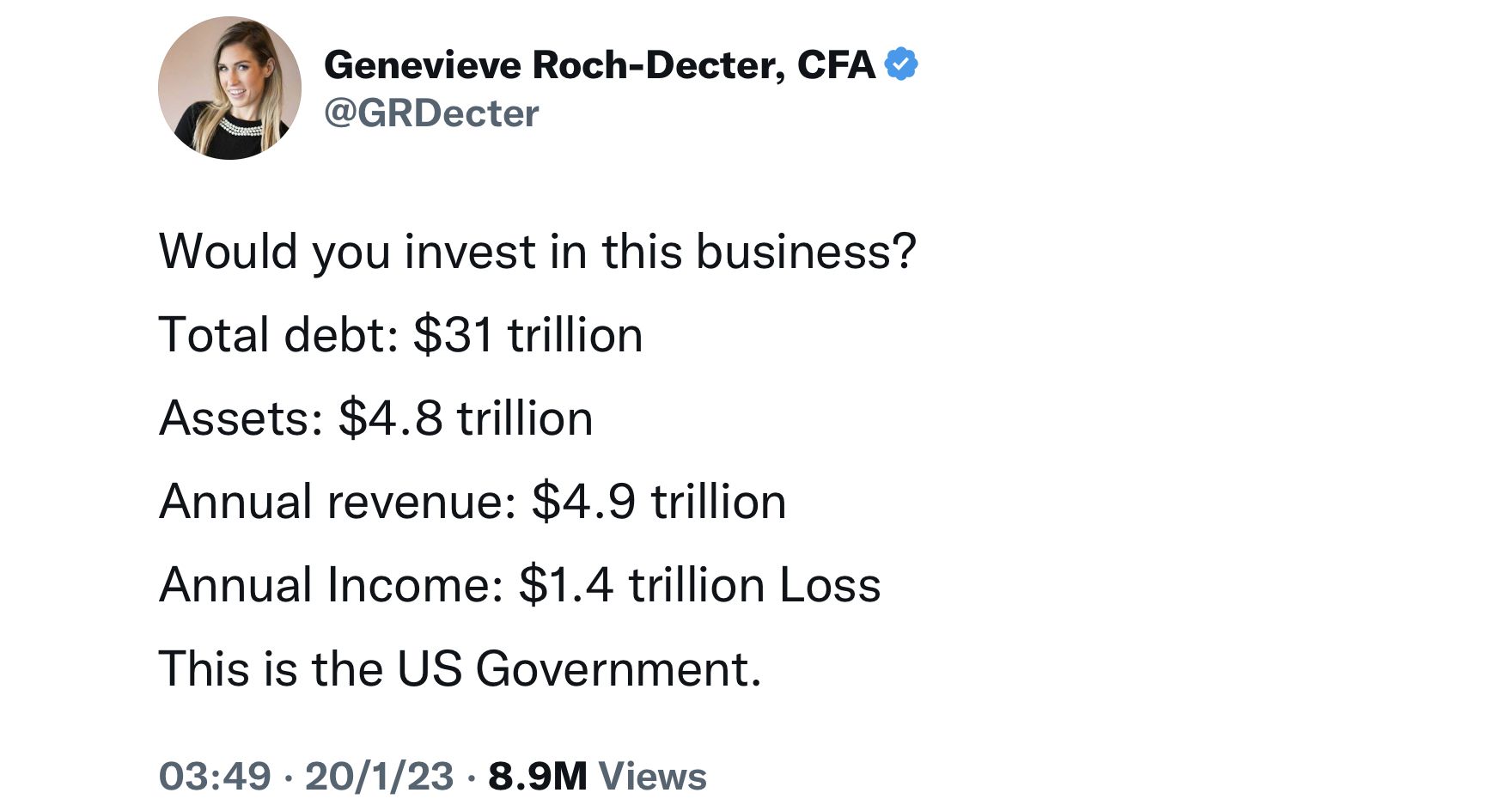The width and height of the screenshot is (1512, 799).
Task: Select the 'Annual revenue' label text
Action: tap(338, 502)
